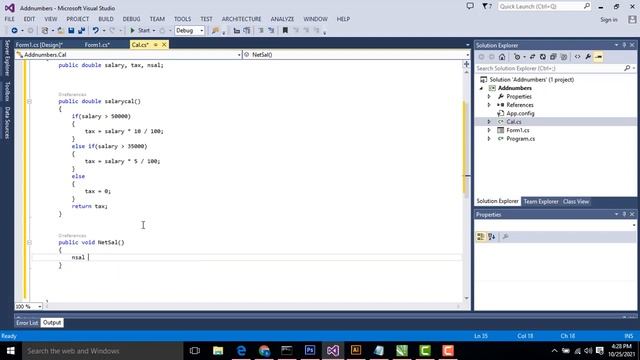Click Solution Explorer Home icon
This screenshot has width=640, height=360.
502,57
